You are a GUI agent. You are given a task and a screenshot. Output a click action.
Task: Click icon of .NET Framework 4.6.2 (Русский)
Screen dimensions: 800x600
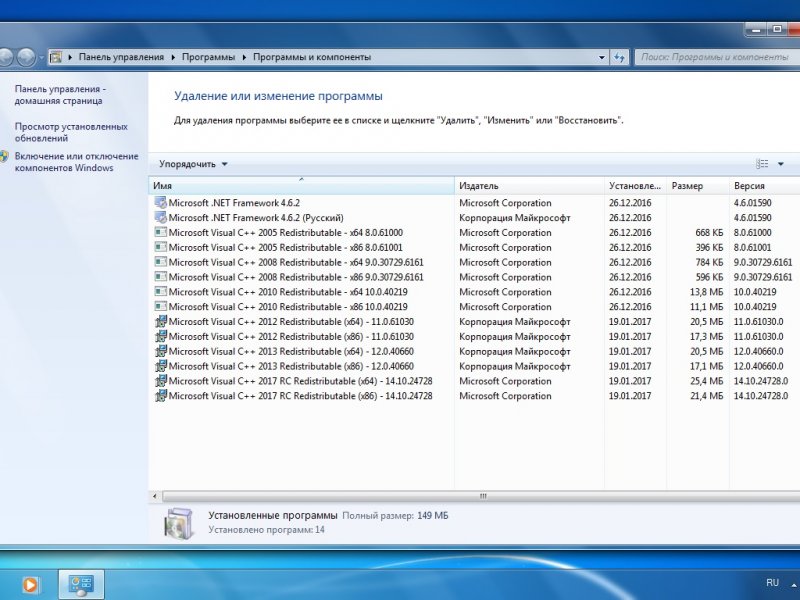coord(160,217)
